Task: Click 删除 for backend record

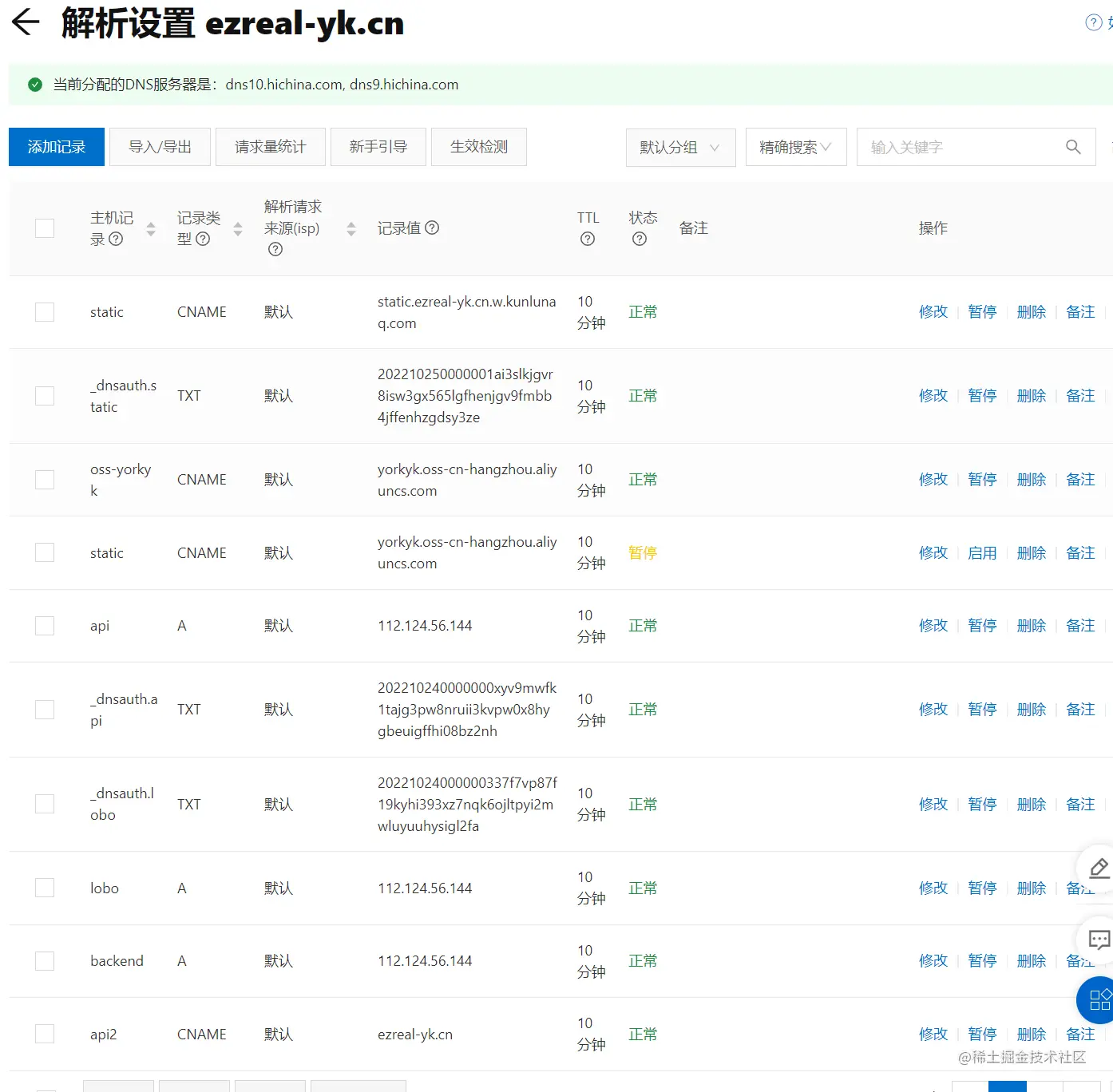Action: pos(1032,961)
